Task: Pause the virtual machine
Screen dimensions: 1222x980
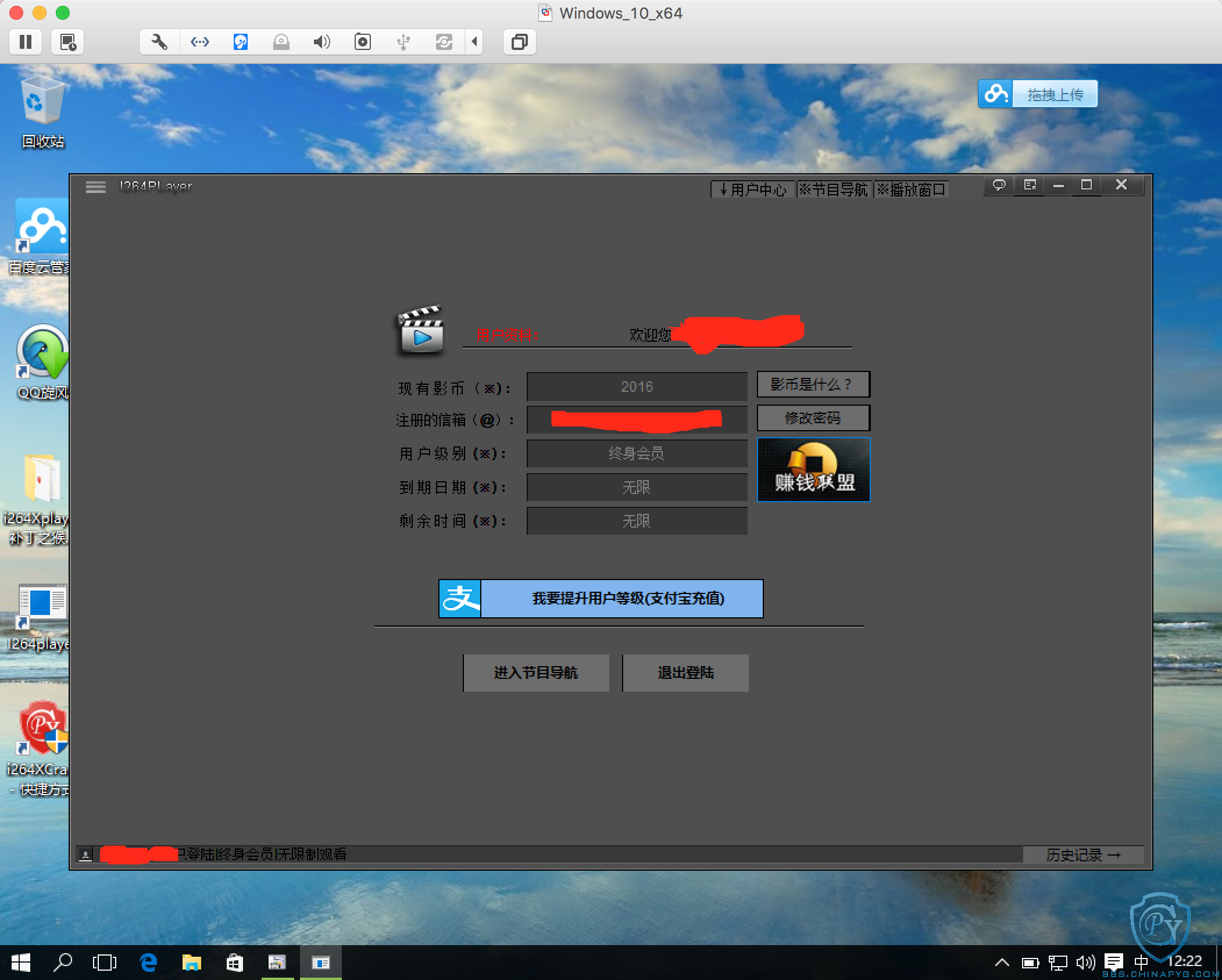Action: pyautogui.click(x=26, y=42)
